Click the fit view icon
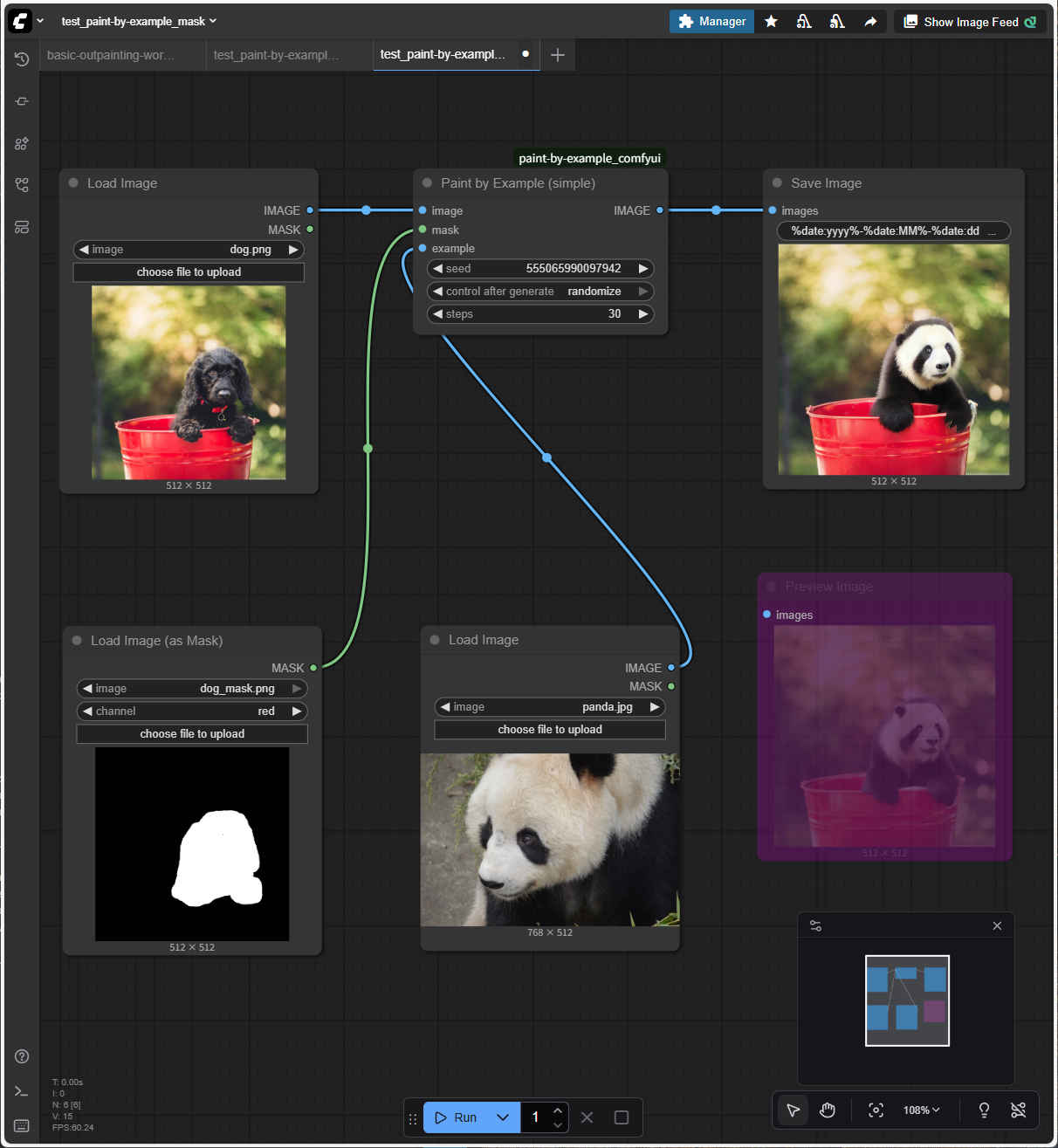Image resolution: width=1058 pixels, height=1148 pixels. (x=876, y=1110)
